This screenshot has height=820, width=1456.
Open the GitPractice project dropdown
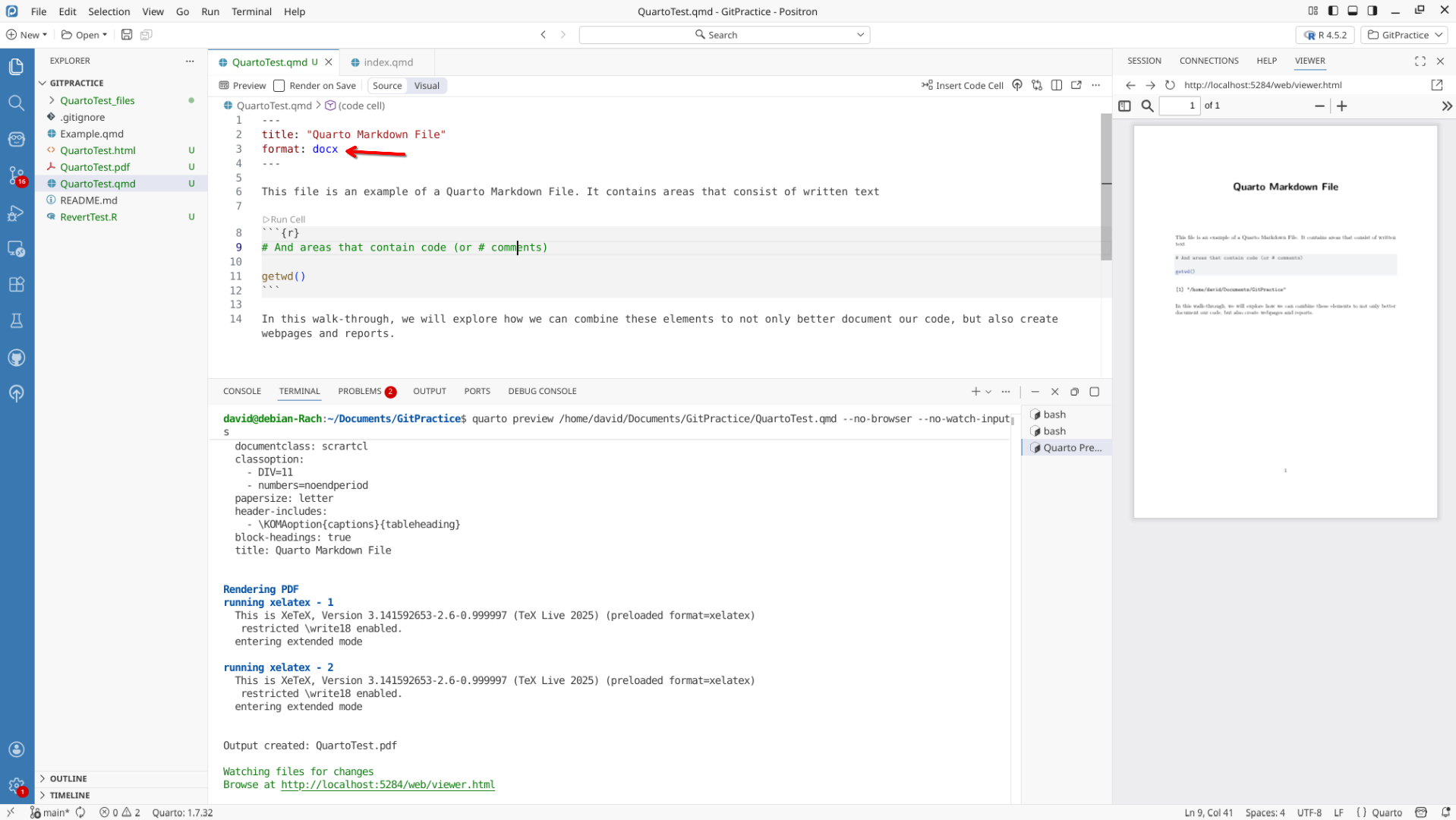point(1404,35)
